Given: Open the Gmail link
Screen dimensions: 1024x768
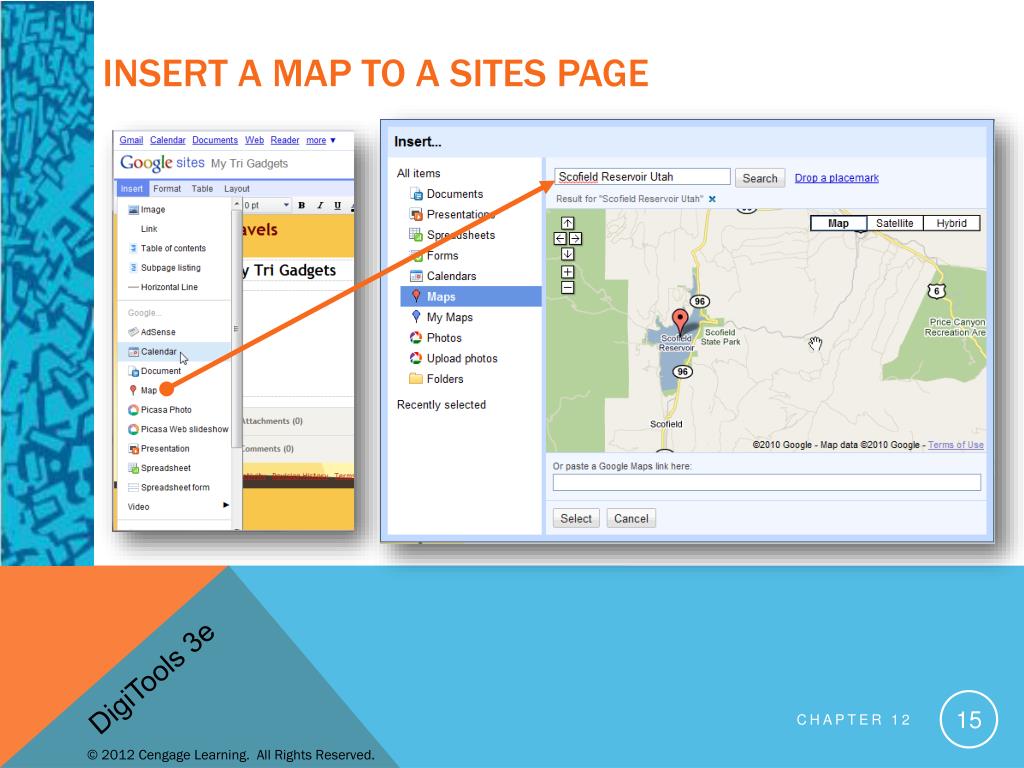Looking at the screenshot, I should [131, 140].
